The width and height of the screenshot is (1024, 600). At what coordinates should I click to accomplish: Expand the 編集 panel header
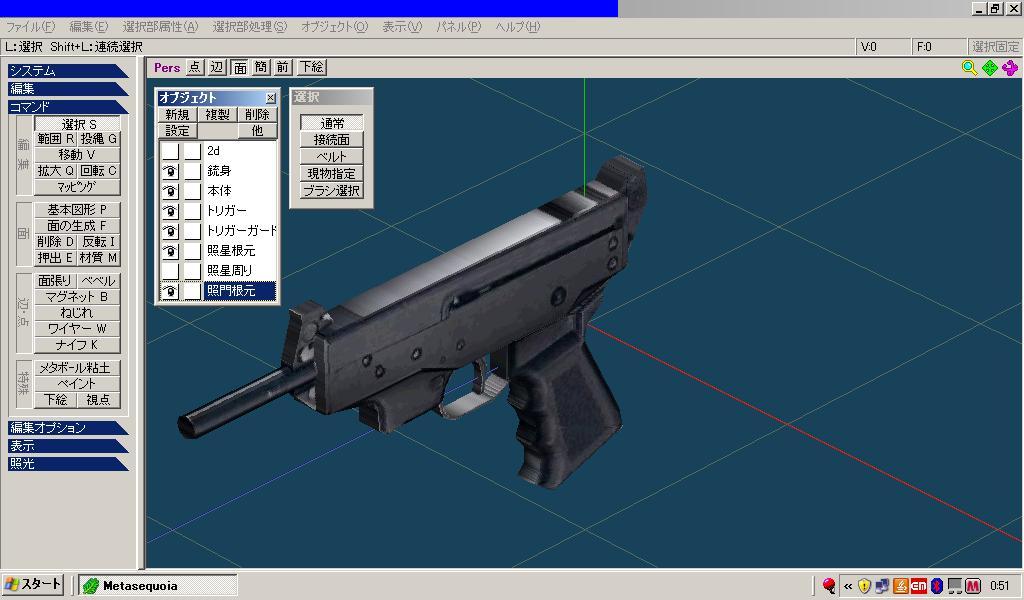(68, 88)
